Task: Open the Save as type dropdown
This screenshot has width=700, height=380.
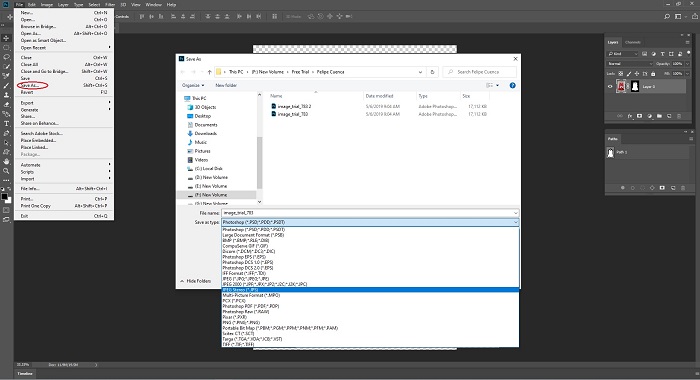Action: (x=370, y=222)
